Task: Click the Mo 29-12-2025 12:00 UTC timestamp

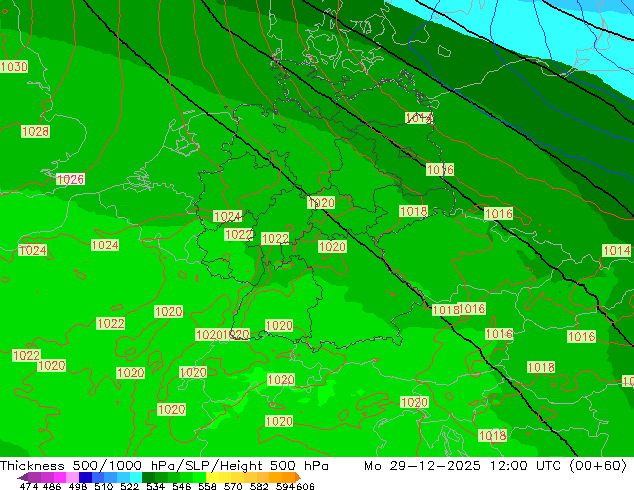Action: click(464, 466)
